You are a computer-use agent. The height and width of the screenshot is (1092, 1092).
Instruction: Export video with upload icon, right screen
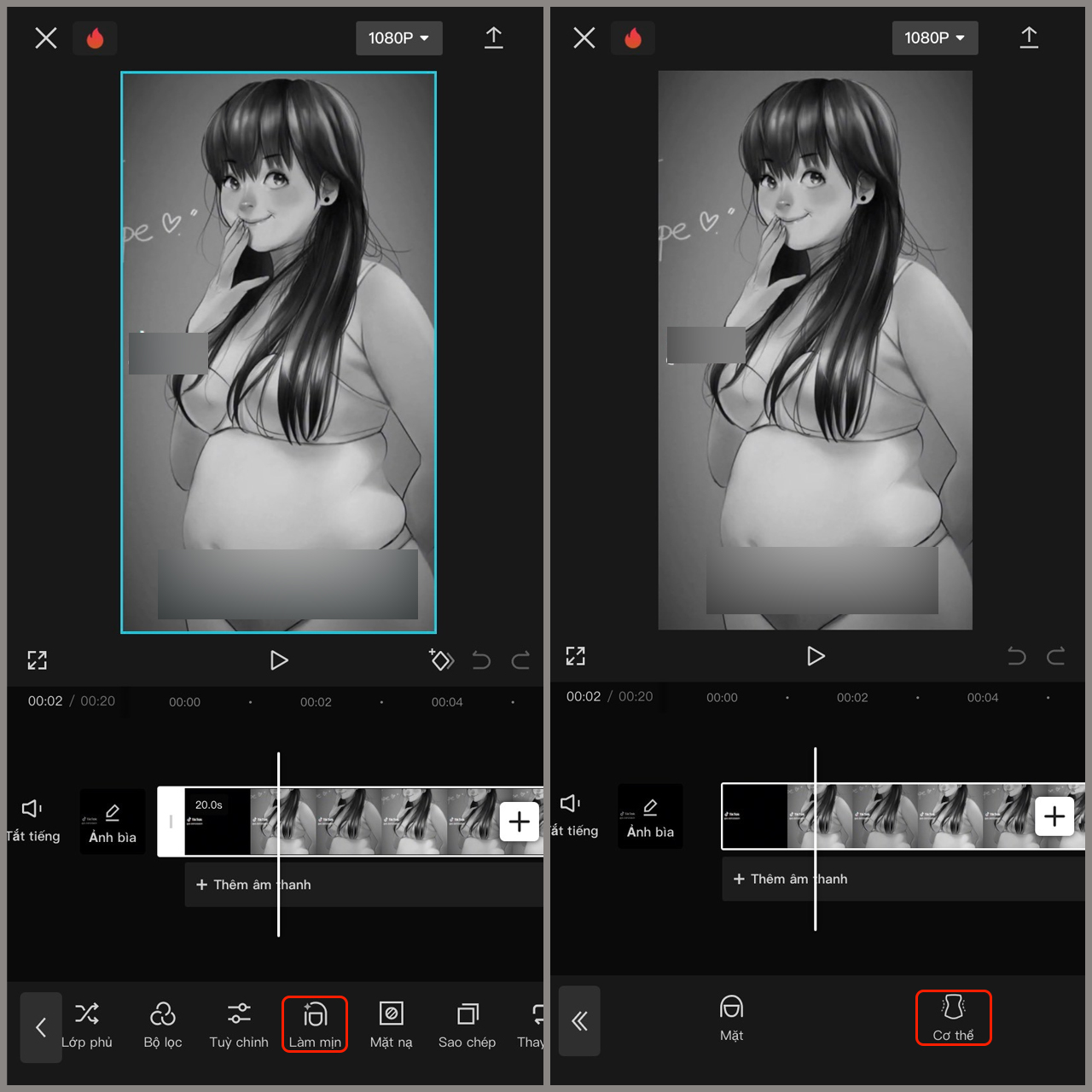point(1029,38)
